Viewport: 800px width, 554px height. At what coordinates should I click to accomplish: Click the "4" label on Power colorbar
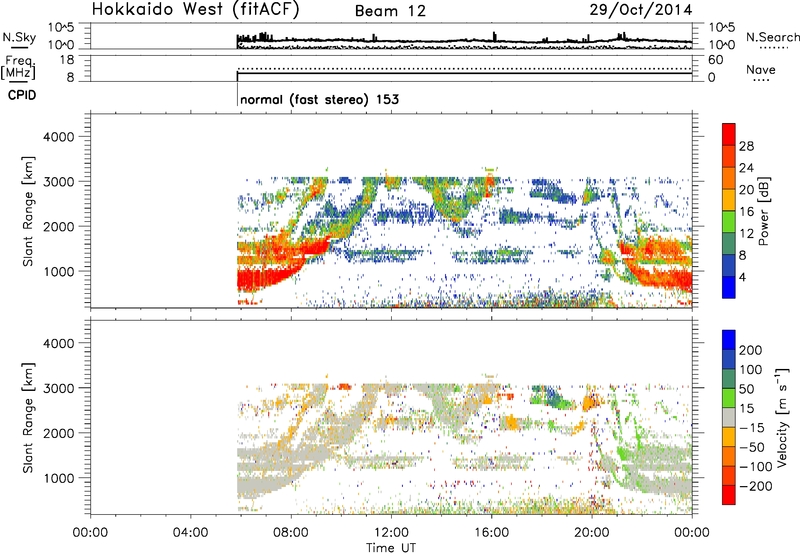[x=742, y=278]
